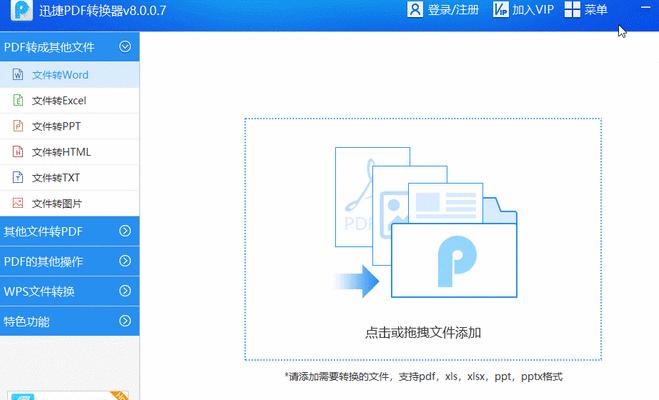This screenshot has width=659, height=400.
Task: Click the Excel document icon
Action: pos(18,100)
